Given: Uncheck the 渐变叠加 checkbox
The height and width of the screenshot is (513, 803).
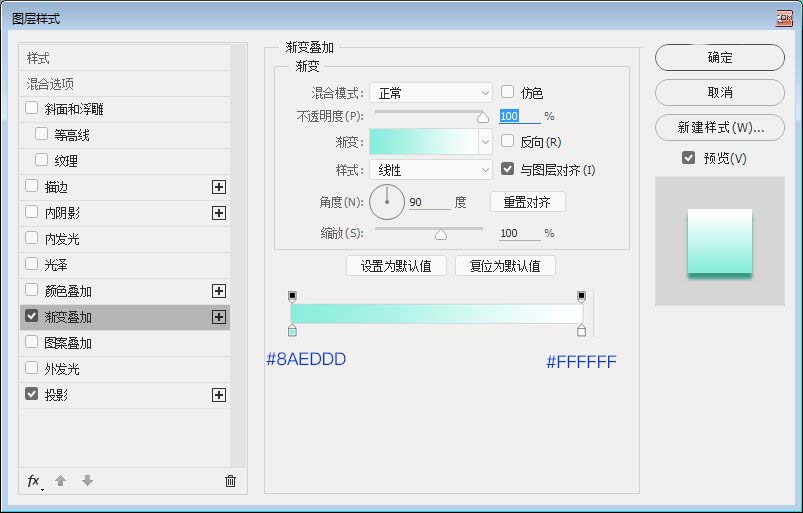Looking at the screenshot, I should pyautogui.click(x=32, y=316).
